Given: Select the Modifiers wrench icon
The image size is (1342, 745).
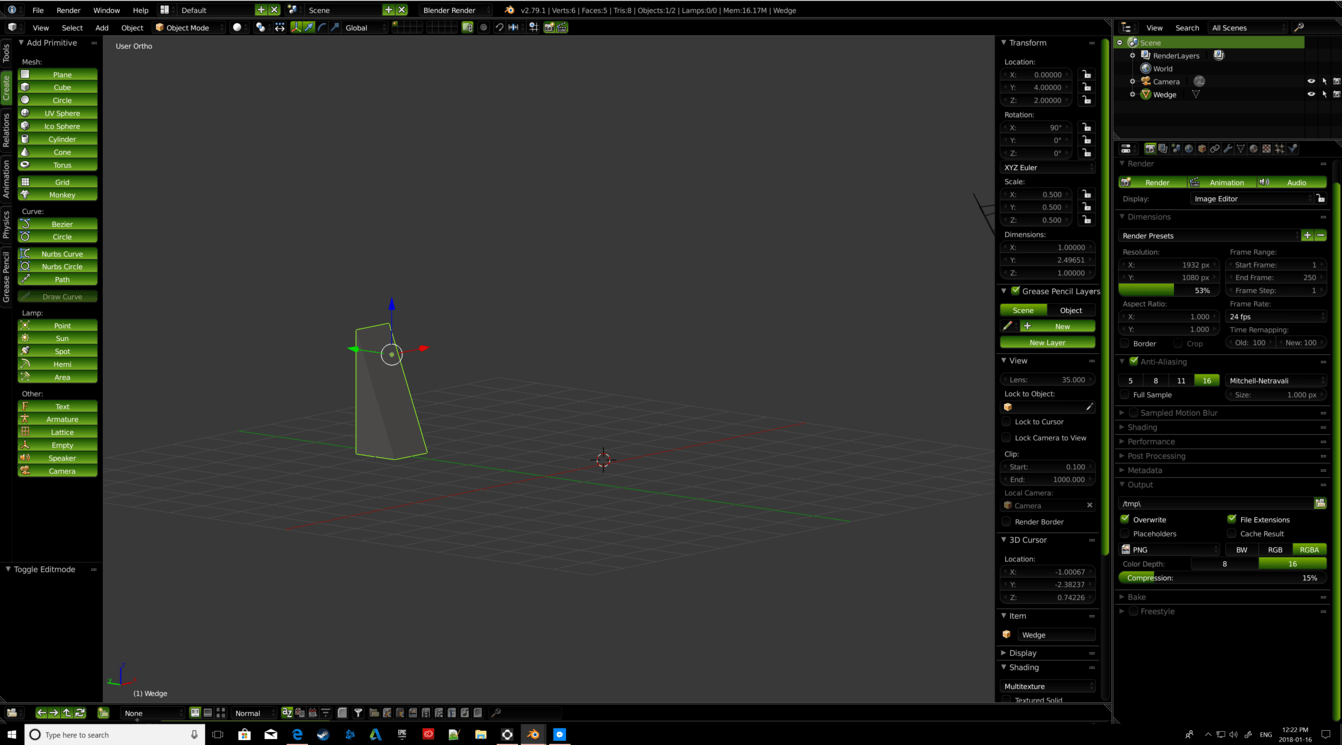Looking at the screenshot, I should click(1227, 148).
